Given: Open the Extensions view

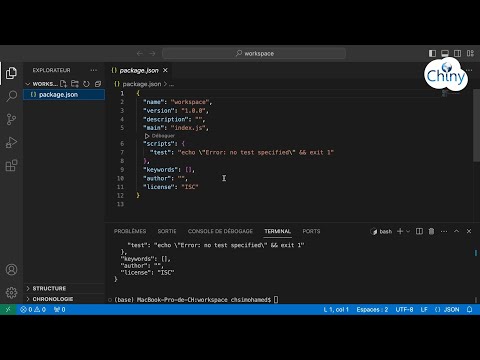Looking at the screenshot, I should pos(11,165).
